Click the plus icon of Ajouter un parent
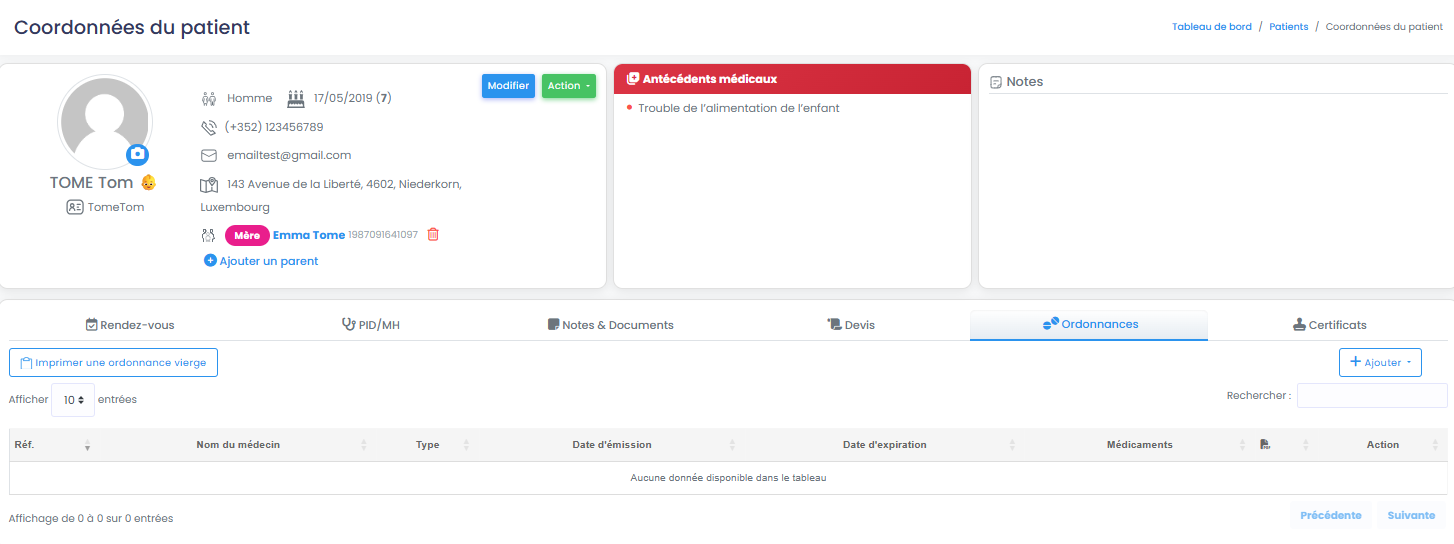 pos(210,260)
